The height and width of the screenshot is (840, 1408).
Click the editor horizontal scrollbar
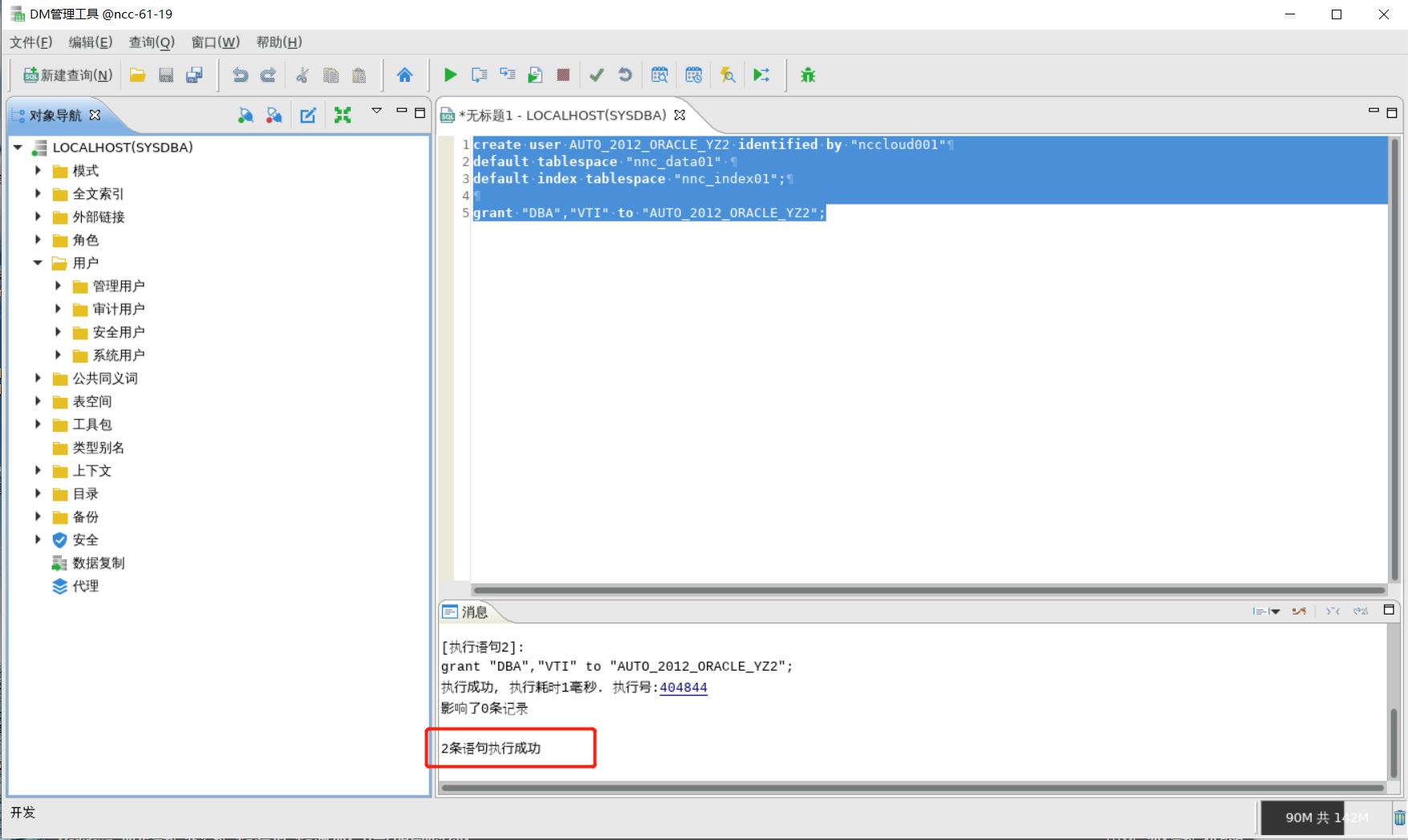point(929,590)
